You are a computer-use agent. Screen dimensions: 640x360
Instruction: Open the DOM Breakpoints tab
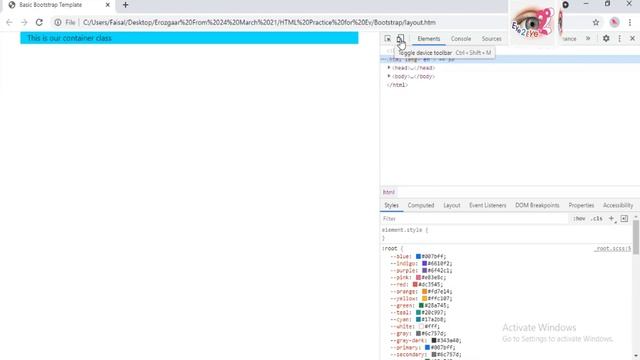click(x=537, y=205)
